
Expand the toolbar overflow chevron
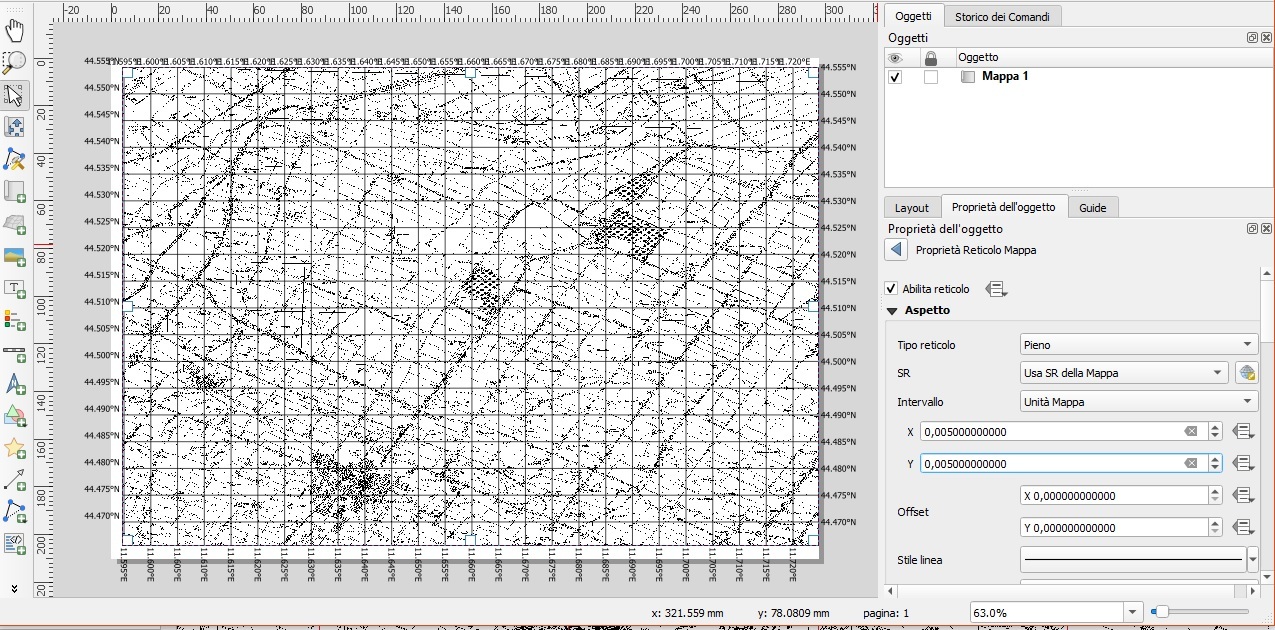point(15,588)
